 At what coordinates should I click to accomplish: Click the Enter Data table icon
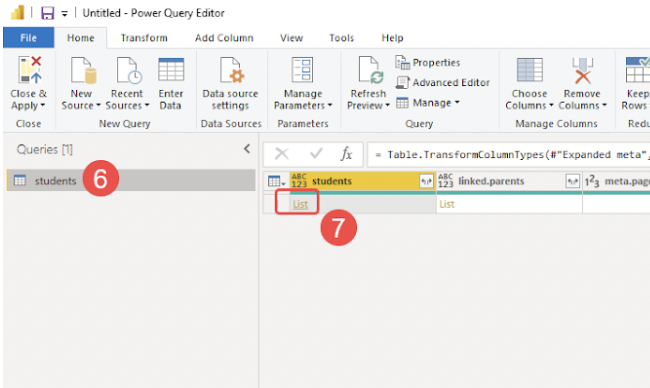point(171,70)
